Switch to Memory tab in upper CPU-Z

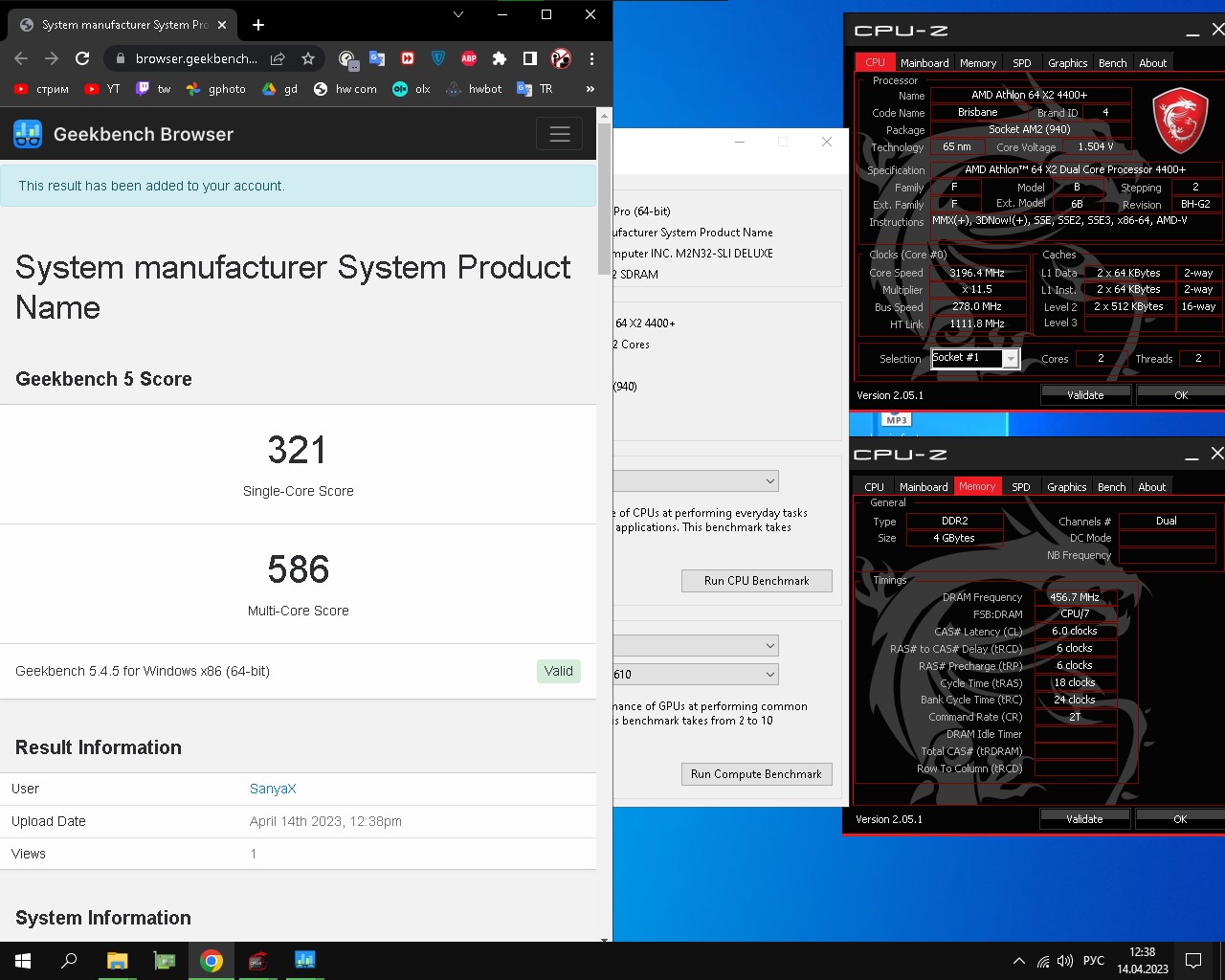pos(978,63)
